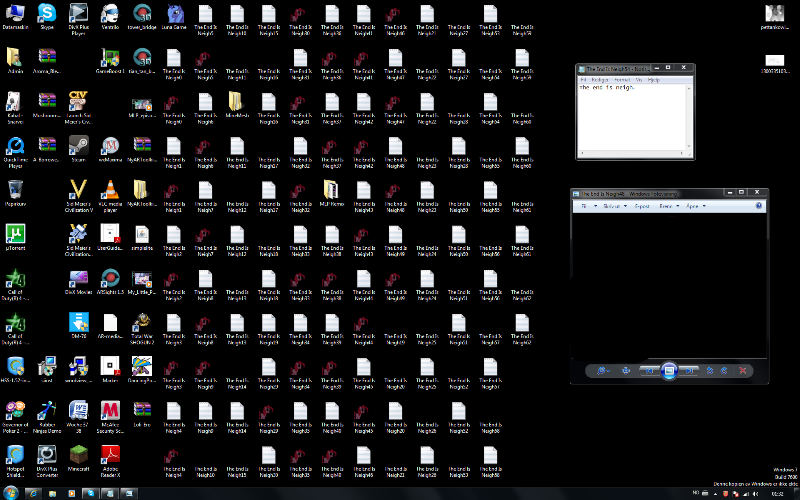Go to next image in Photo Viewer
This screenshot has width=800, height=500.
pos(689,371)
